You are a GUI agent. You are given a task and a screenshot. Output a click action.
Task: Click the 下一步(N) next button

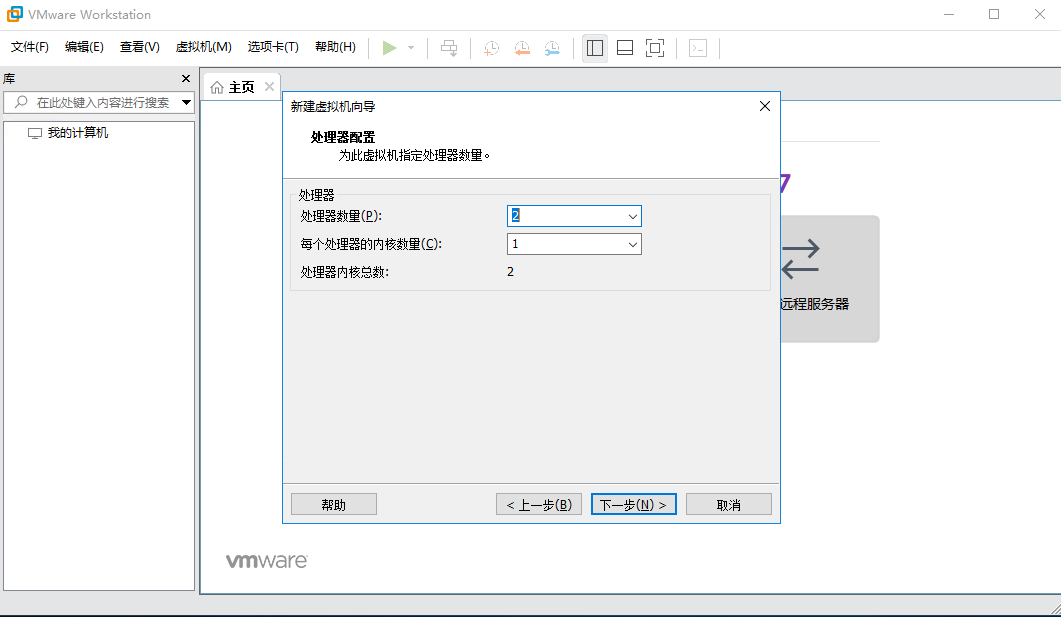(x=633, y=505)
